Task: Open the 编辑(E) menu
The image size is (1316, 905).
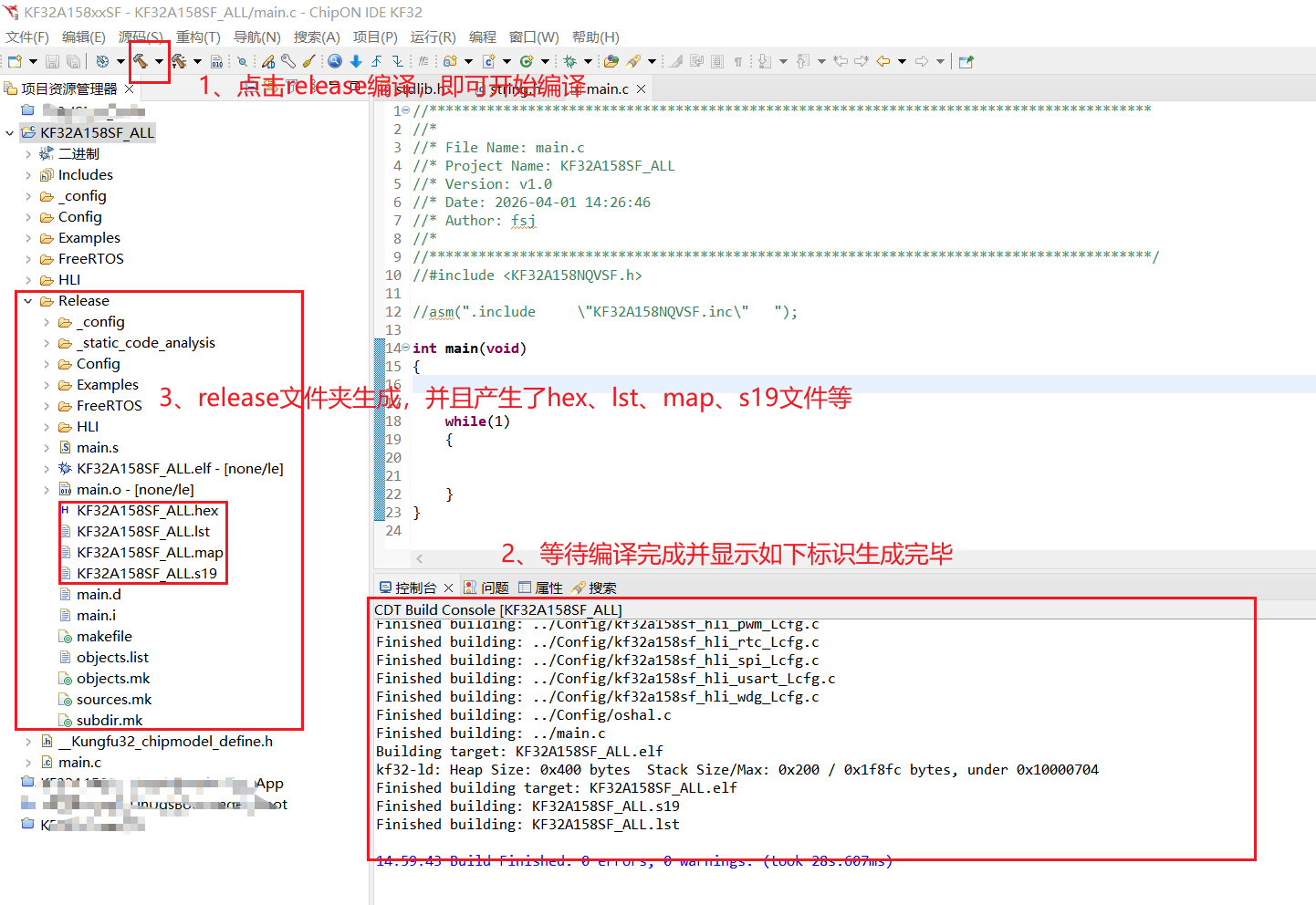Action: point(84,36)
